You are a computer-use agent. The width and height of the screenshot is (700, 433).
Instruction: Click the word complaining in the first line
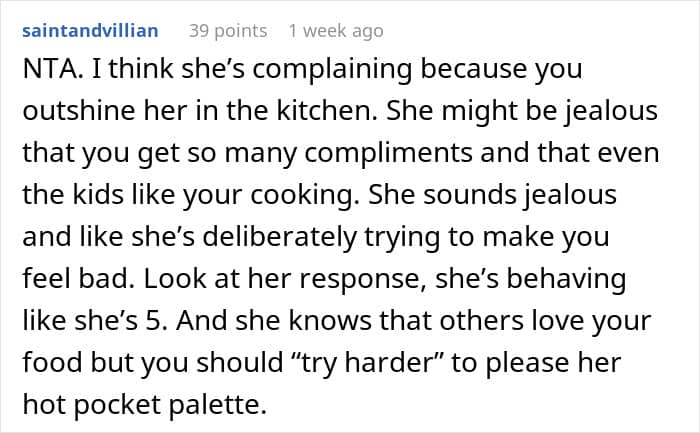point(332,69)
